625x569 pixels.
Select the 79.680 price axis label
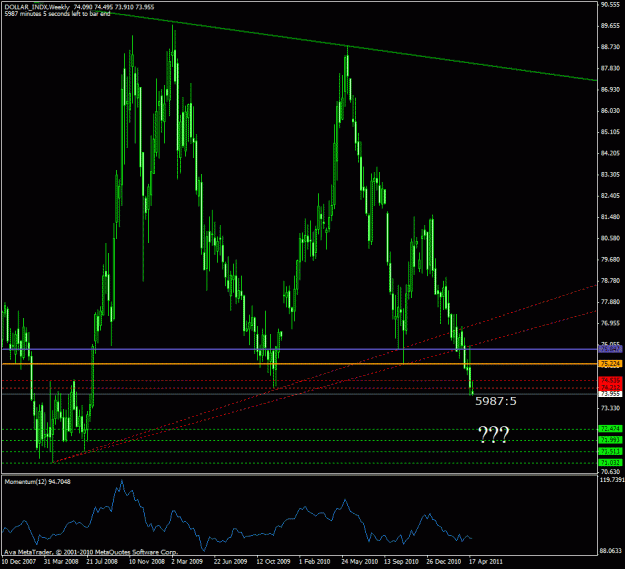[x=610, y=259]
